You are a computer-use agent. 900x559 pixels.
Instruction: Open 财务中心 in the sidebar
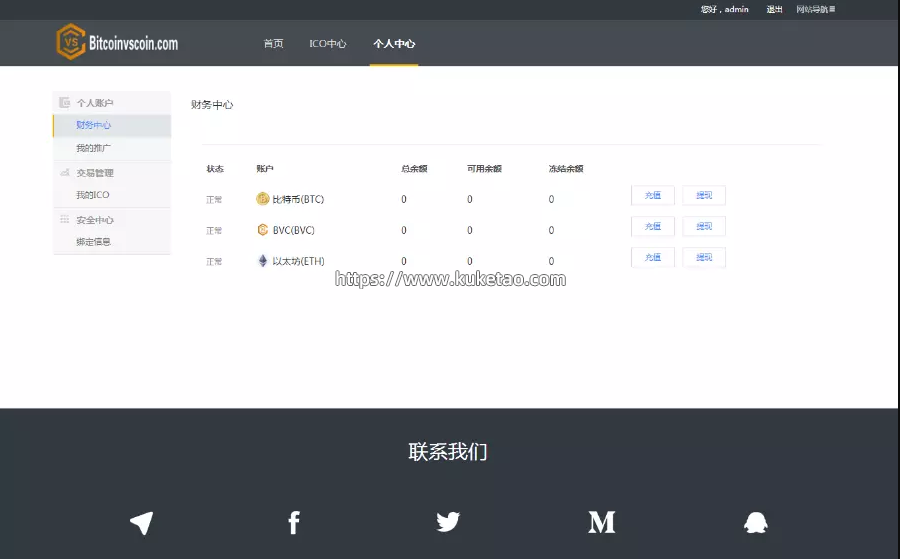pyautogui.click(x=112, y=125)
